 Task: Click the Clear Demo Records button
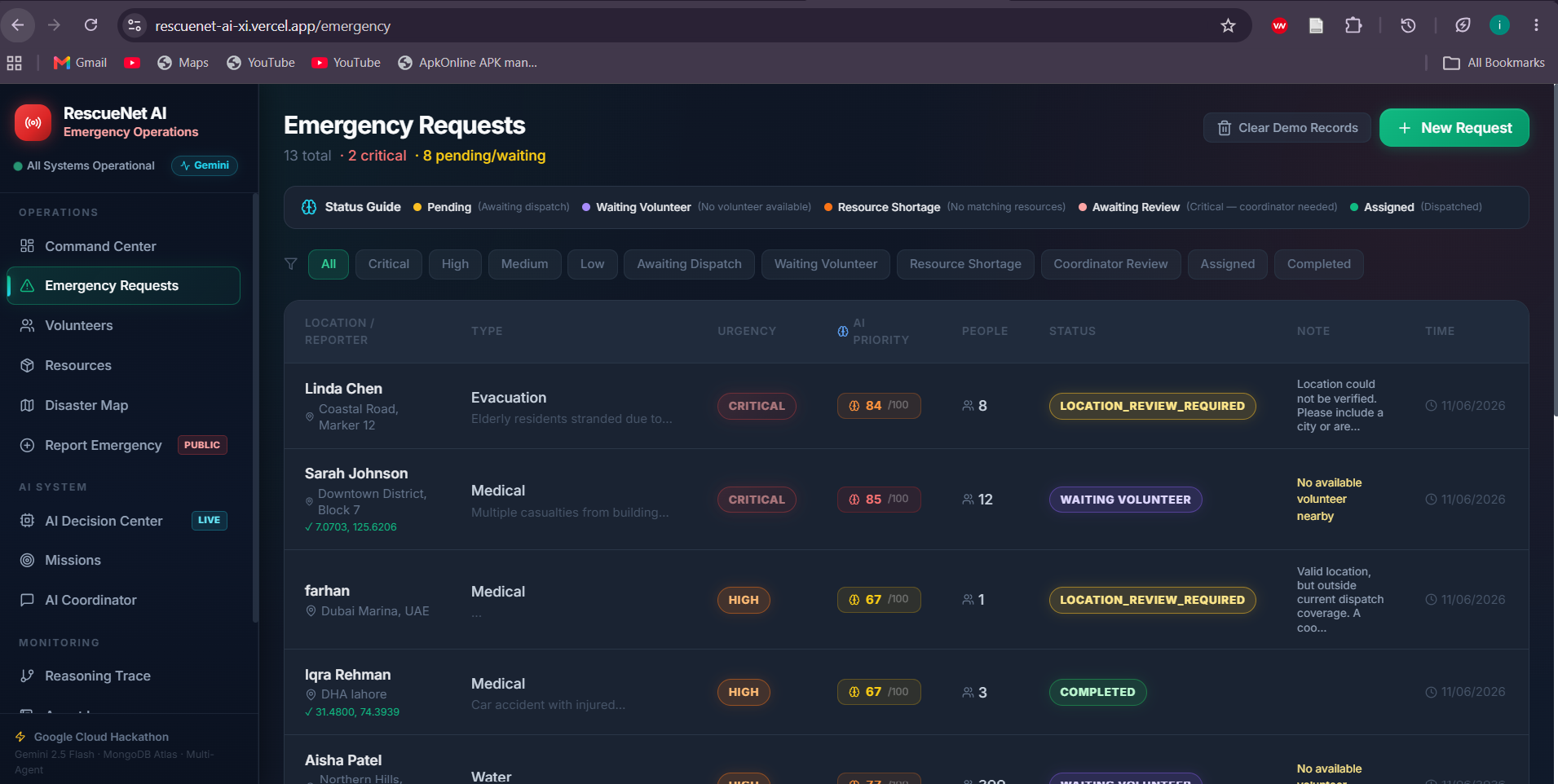tap(1287, 128)
